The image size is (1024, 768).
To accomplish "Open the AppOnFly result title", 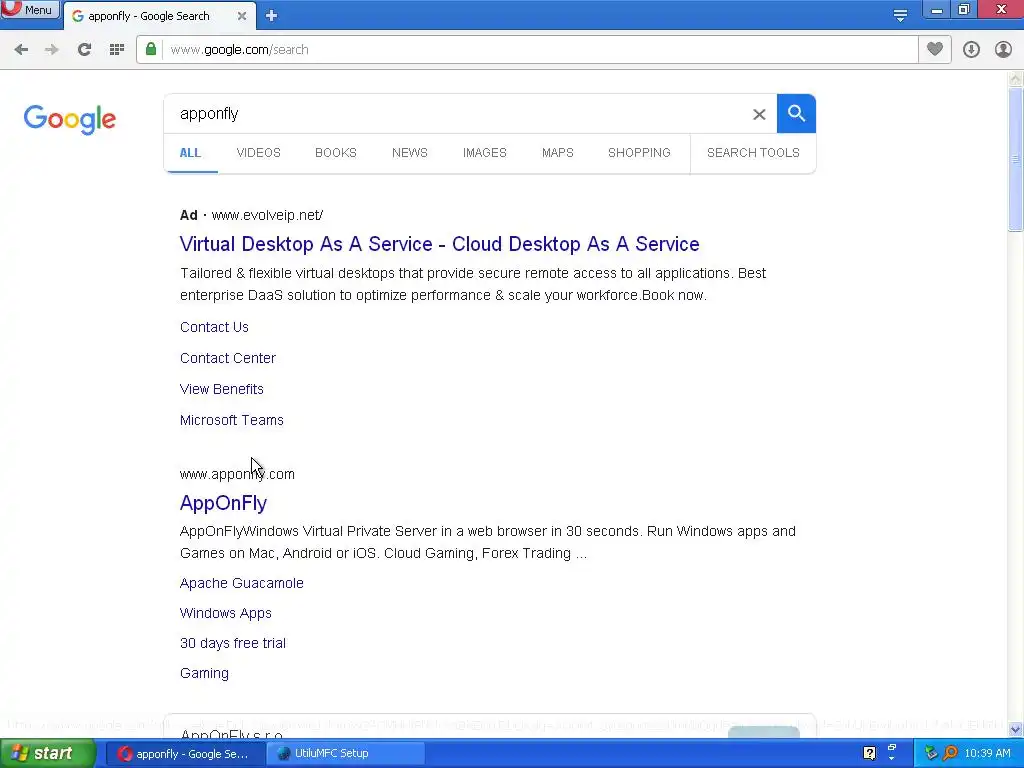I will [223, 503].
